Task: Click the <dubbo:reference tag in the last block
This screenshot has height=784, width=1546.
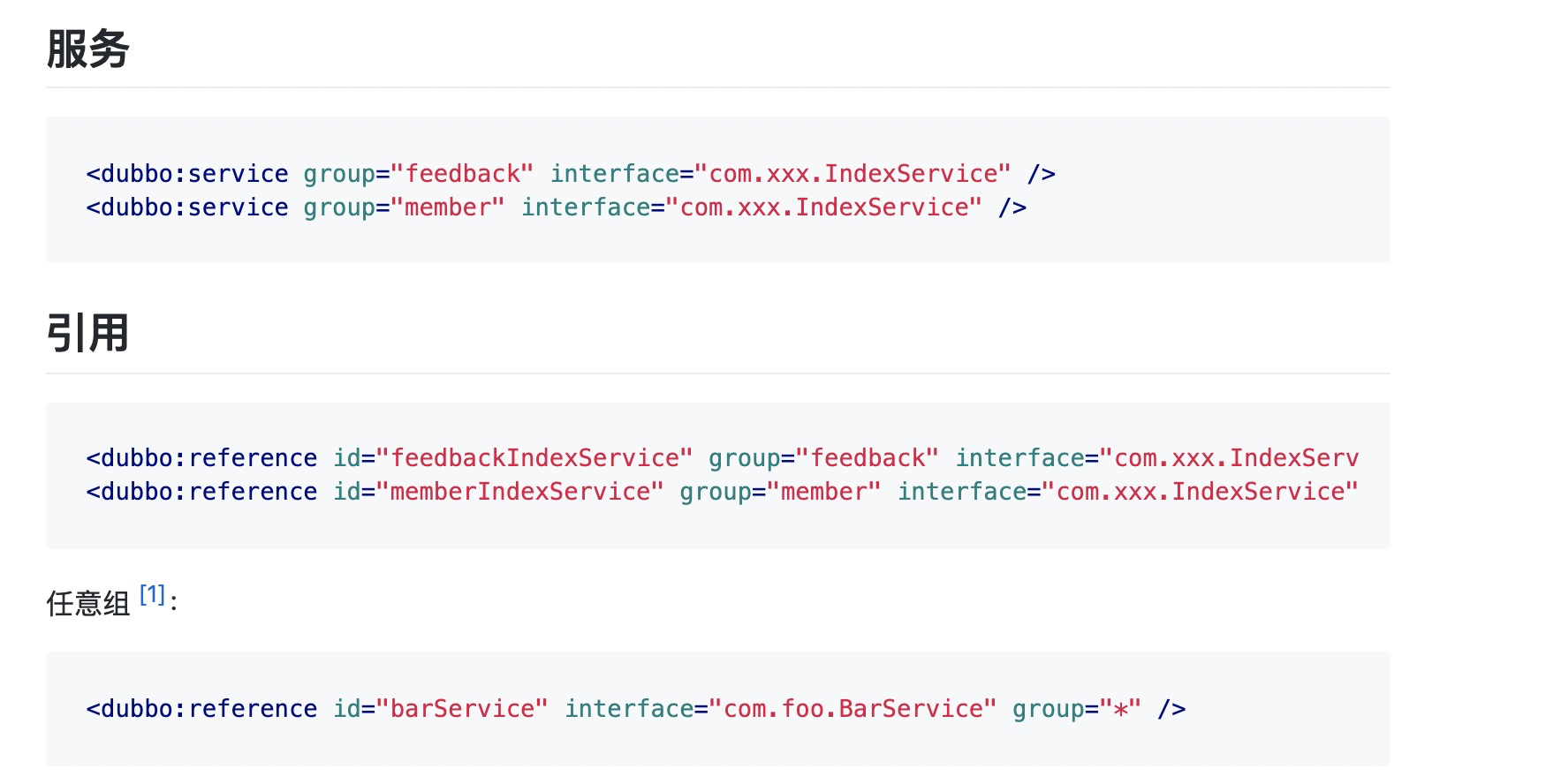Action: [201, 709]
